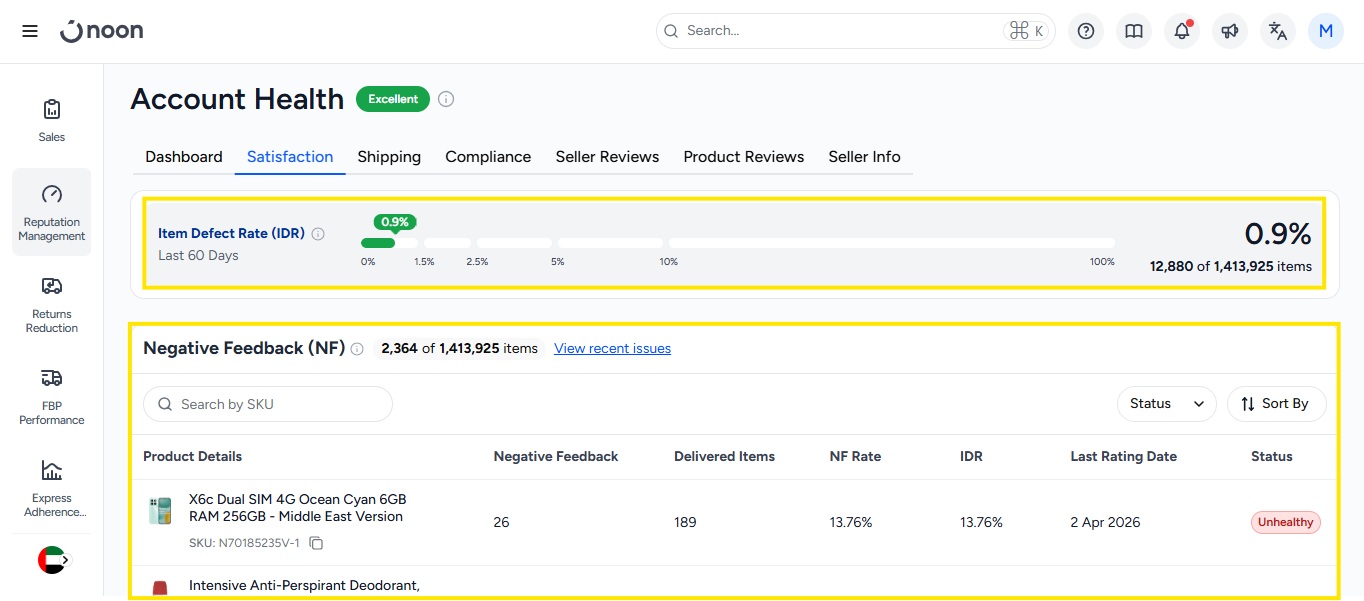Open the guide book icon
Screen dimensions: 1364x601
(1134, 31)
